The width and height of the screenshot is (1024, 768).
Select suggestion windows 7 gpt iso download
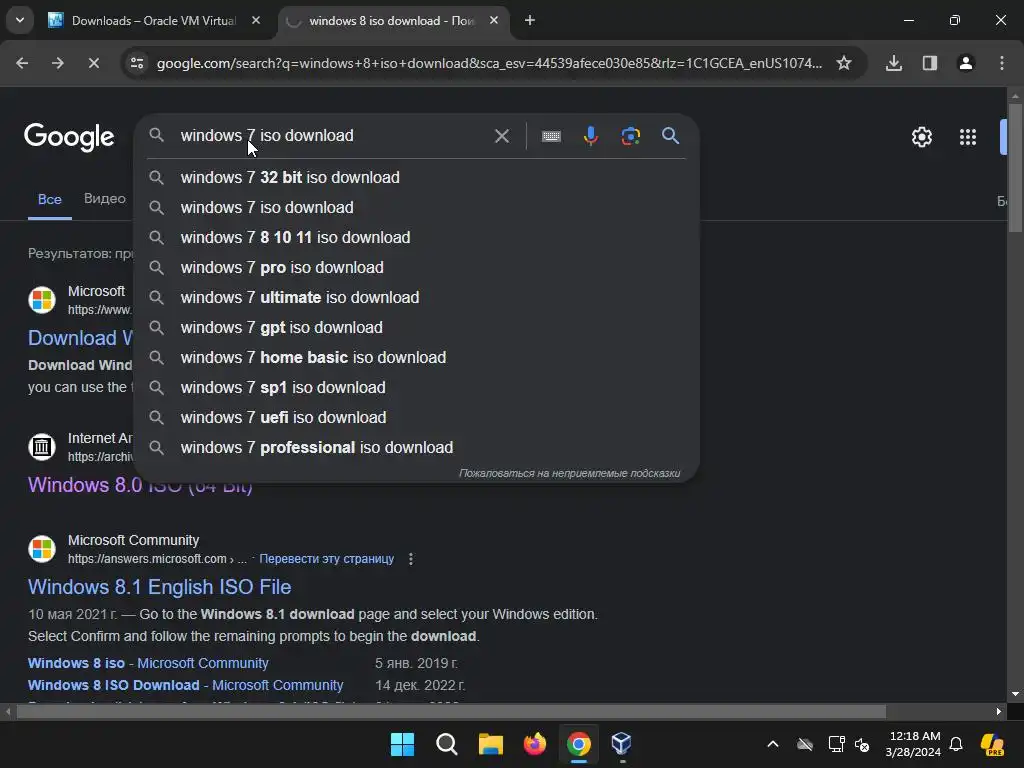click(417, 328)
